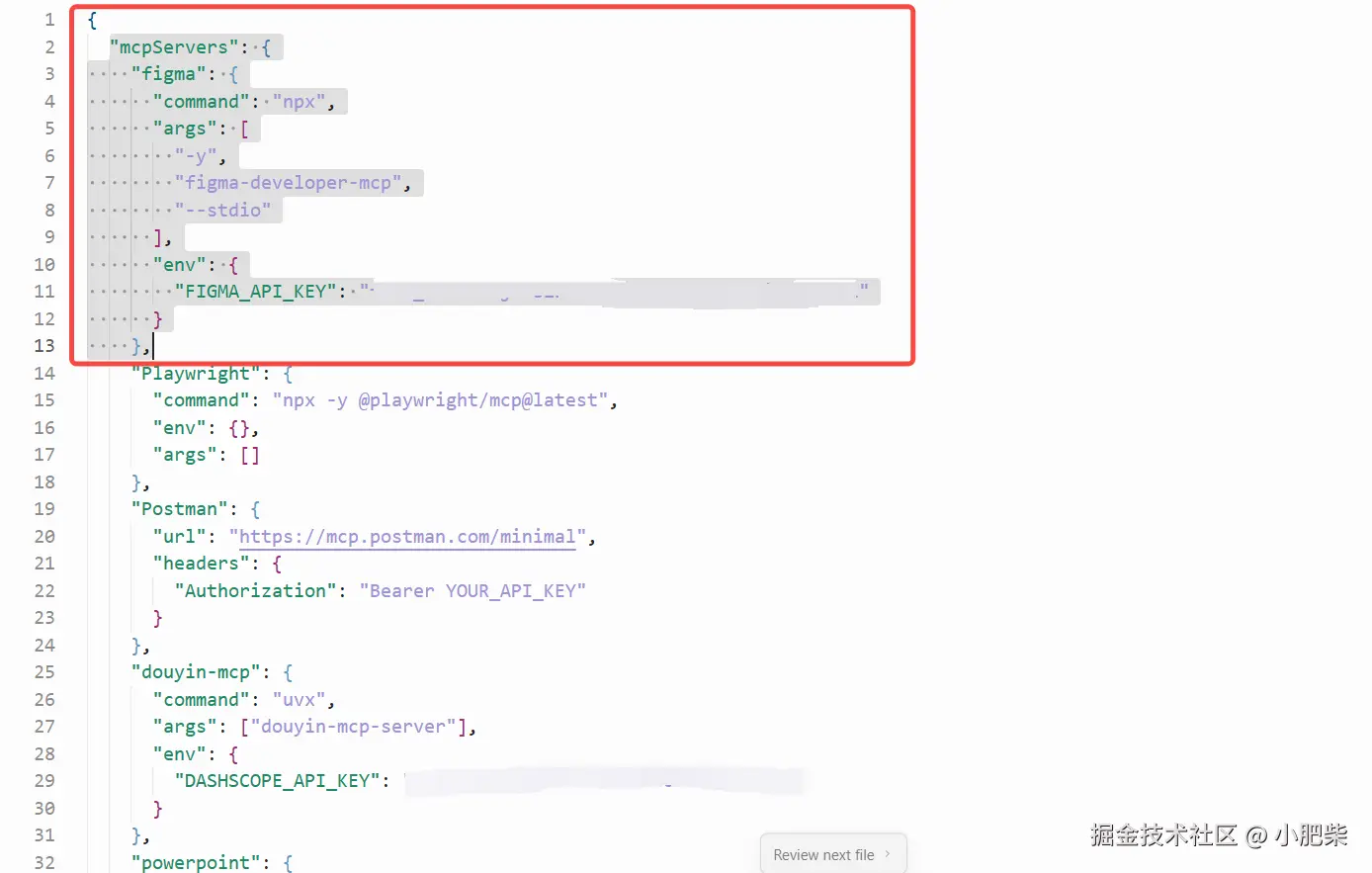Click the "douyin-mcp-server" string
The image size is (1372, 873).
(353, 727)
